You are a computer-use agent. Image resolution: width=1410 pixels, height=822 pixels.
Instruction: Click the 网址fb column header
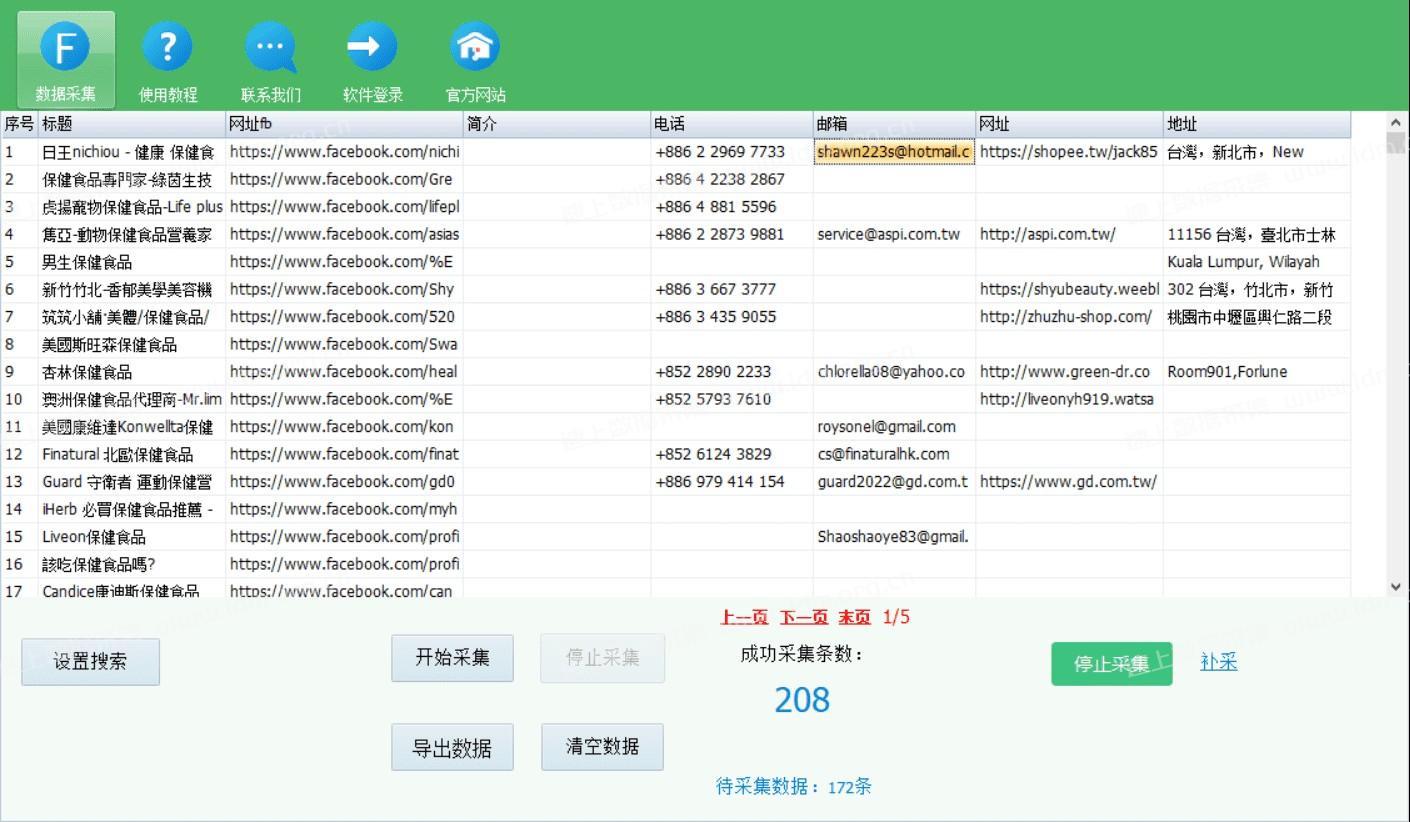pos(344,124)
